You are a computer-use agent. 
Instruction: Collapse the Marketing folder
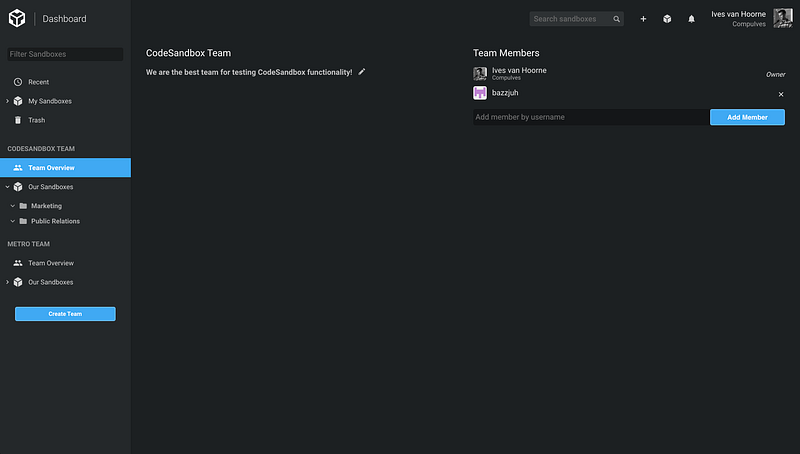pos(13,206)
